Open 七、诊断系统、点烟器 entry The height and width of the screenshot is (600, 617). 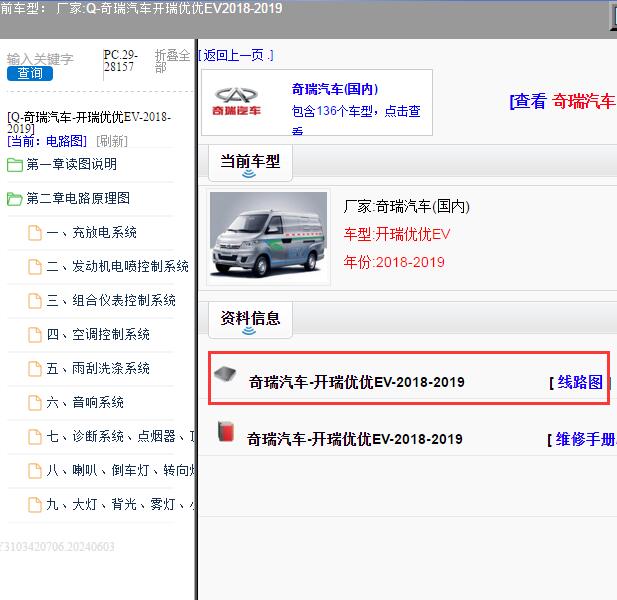[x=120, y=436]
